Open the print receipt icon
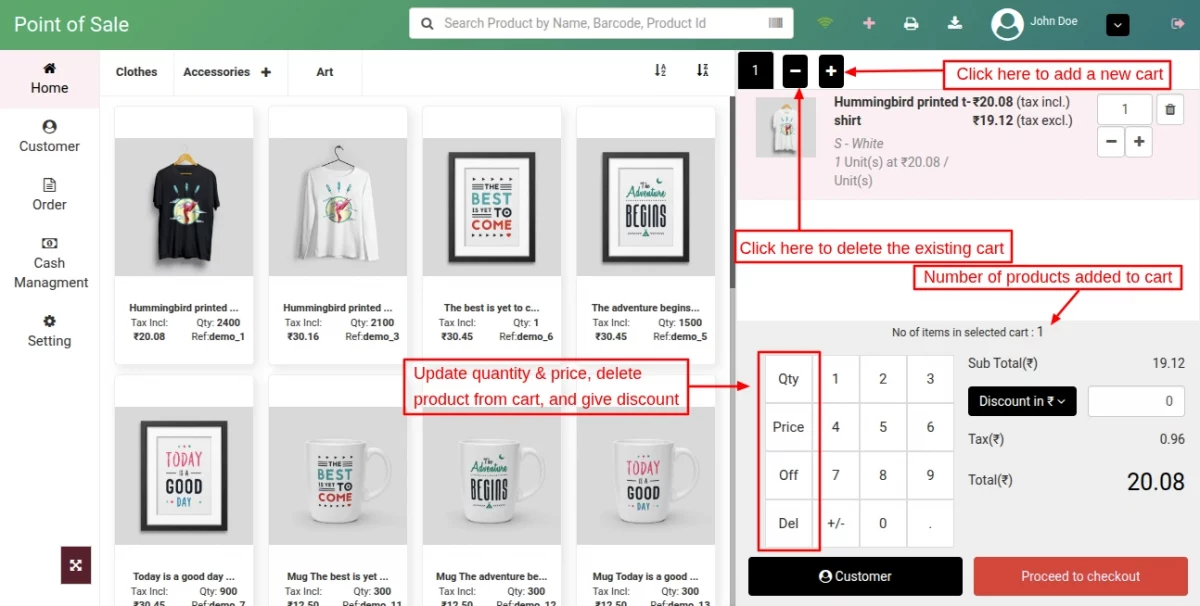Screen dimensions: 1200x606 tap(910, 22)
